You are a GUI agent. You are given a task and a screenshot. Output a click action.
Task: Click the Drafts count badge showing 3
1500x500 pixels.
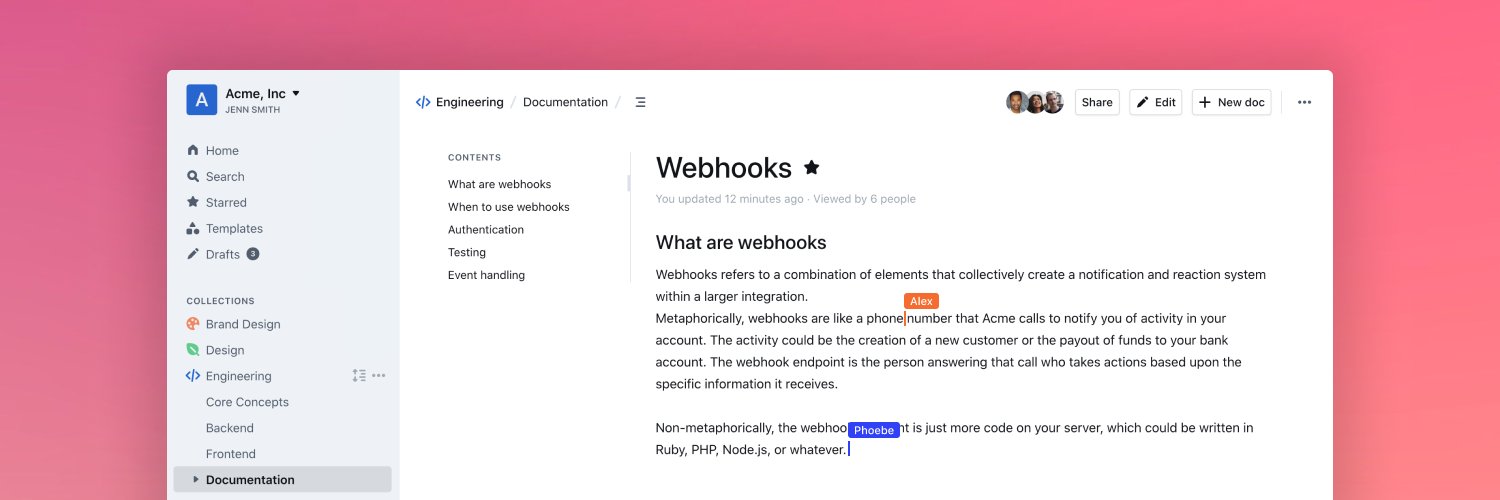(253, 254)
